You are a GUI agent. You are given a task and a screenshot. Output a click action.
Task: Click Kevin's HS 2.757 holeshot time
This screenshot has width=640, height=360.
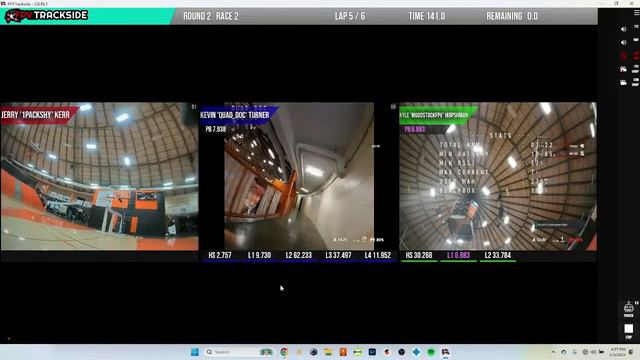coord(220,256)
